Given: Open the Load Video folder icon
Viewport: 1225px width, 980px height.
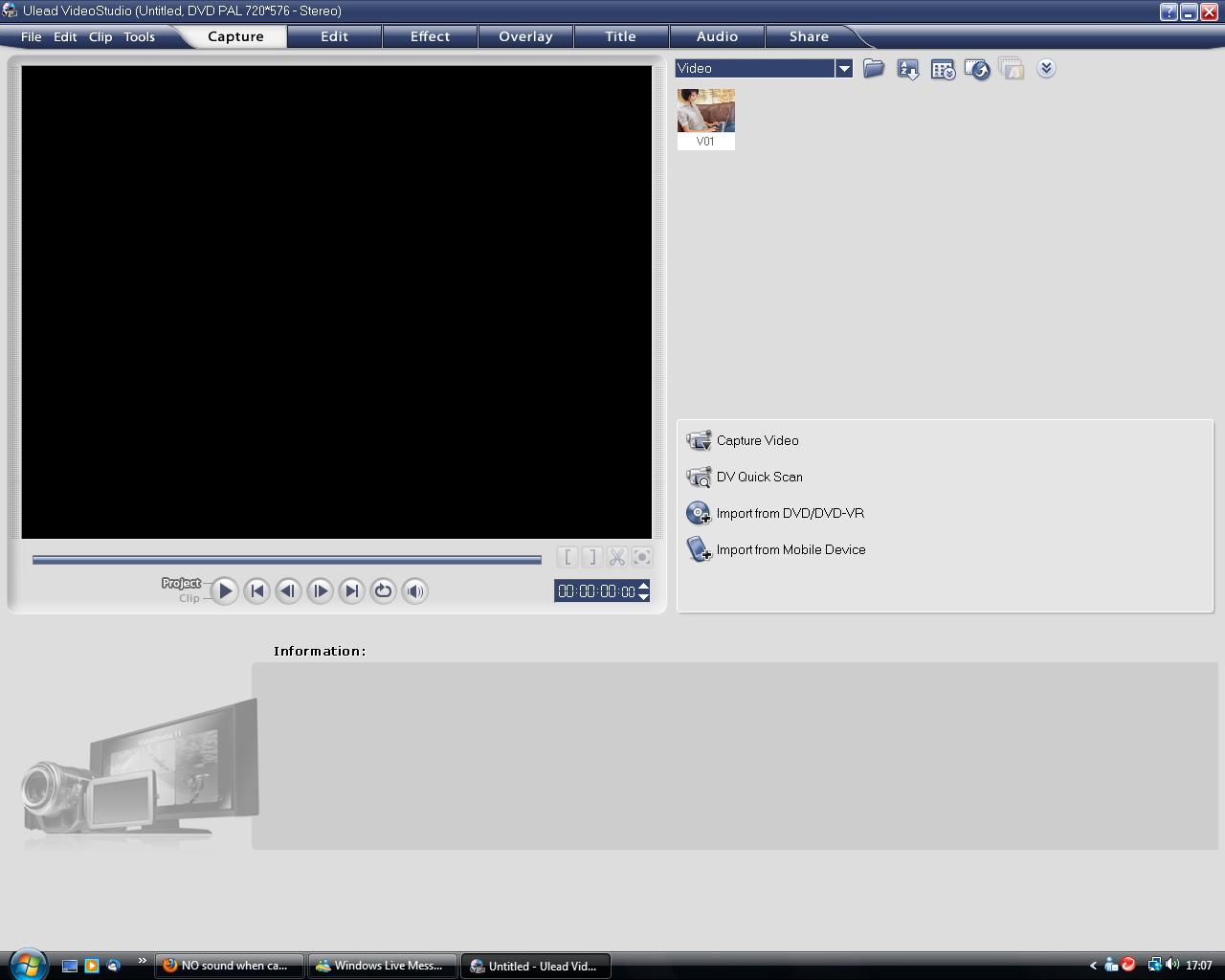Looking at the screenshot, I should pos(874,69).
